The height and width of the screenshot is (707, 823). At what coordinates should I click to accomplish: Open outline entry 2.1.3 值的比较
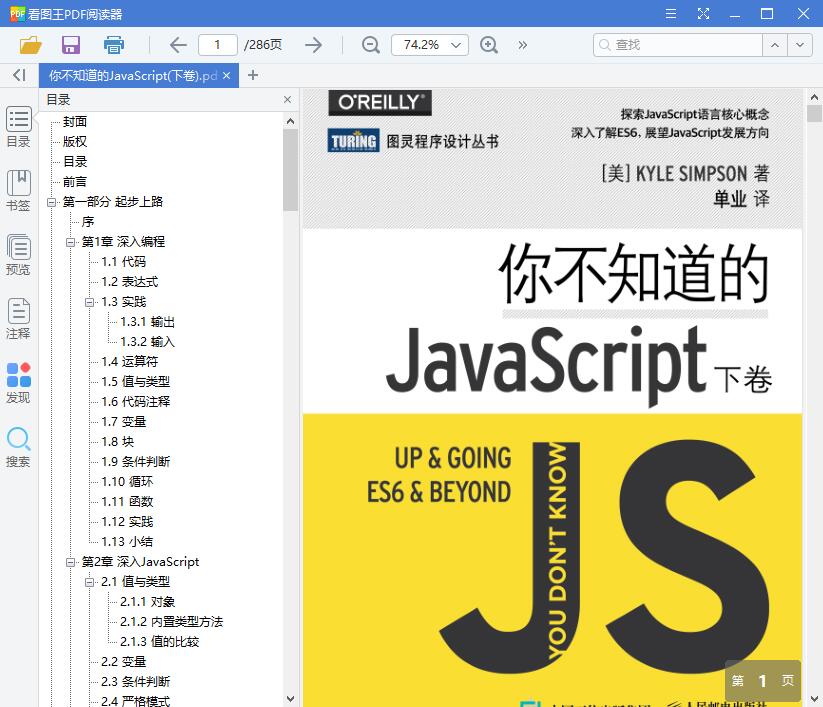click(160, 641)
